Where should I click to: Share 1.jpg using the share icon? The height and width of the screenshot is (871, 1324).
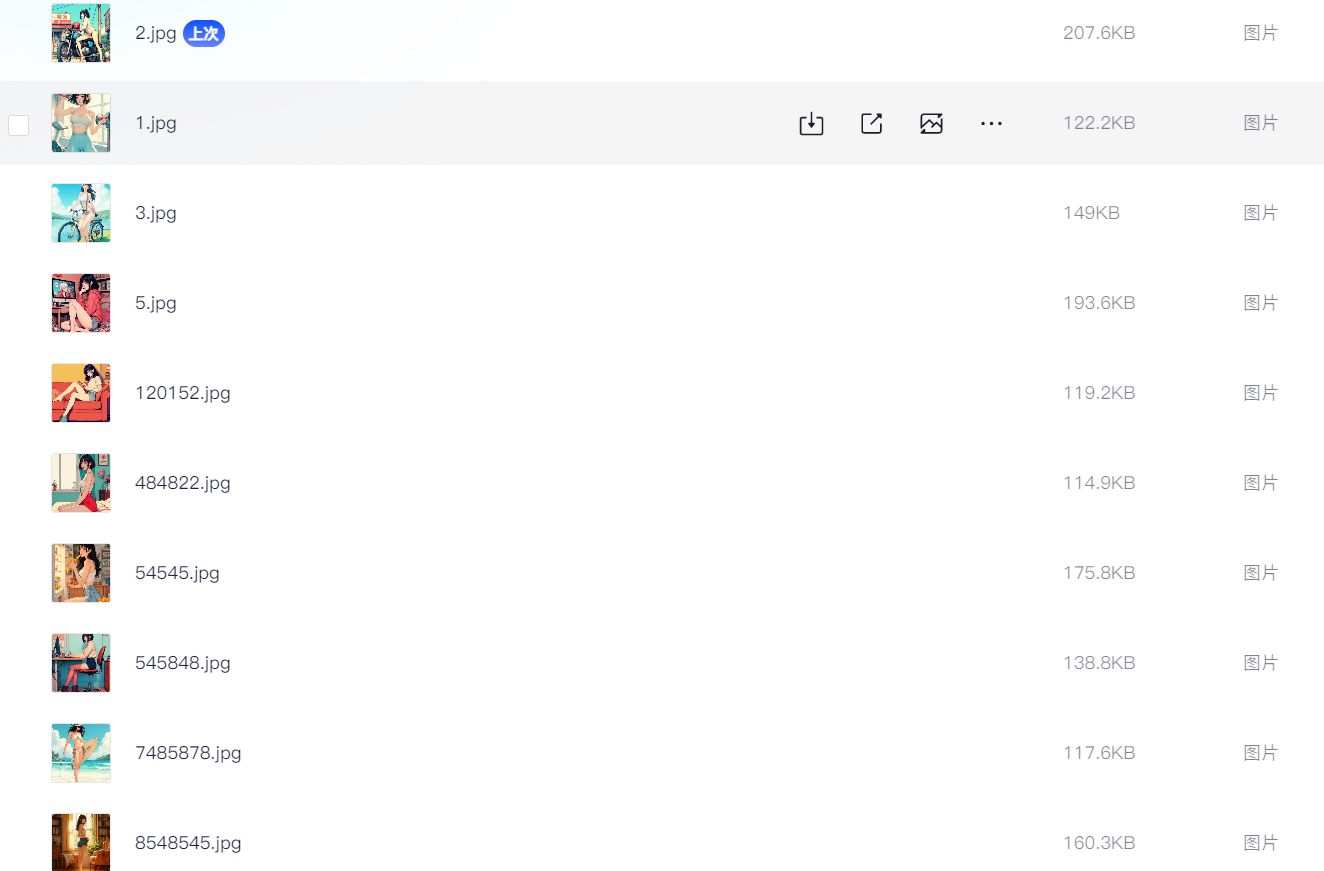pos(871,124)
